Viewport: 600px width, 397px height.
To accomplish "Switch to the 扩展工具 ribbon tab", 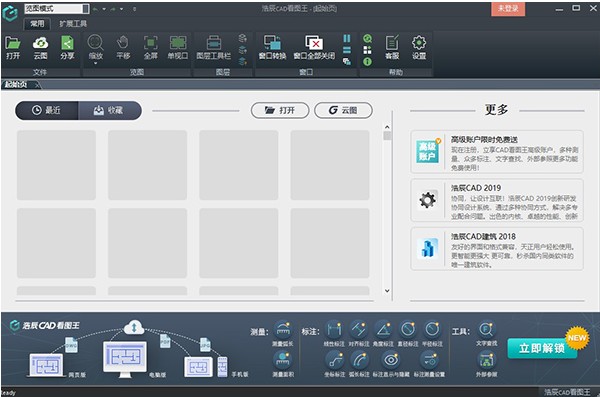I will pyautogui.click(x=73, y=24).
